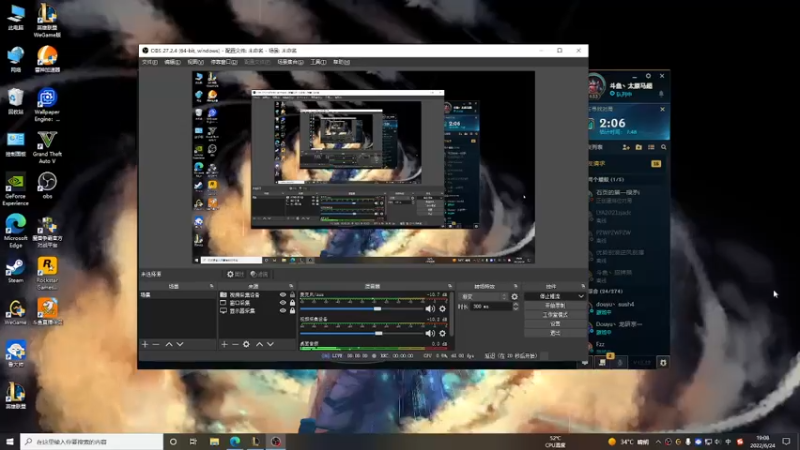The image size is (800, 450).
Task: Mute the first audio mixer channel
Action: (430, 309)
